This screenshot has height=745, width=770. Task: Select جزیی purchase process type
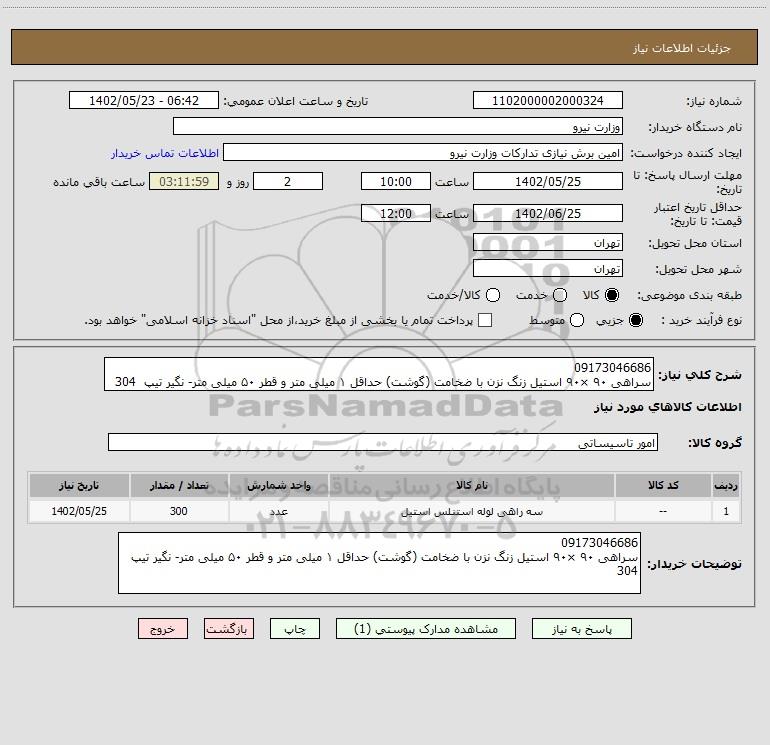click(x=636, y=320)
